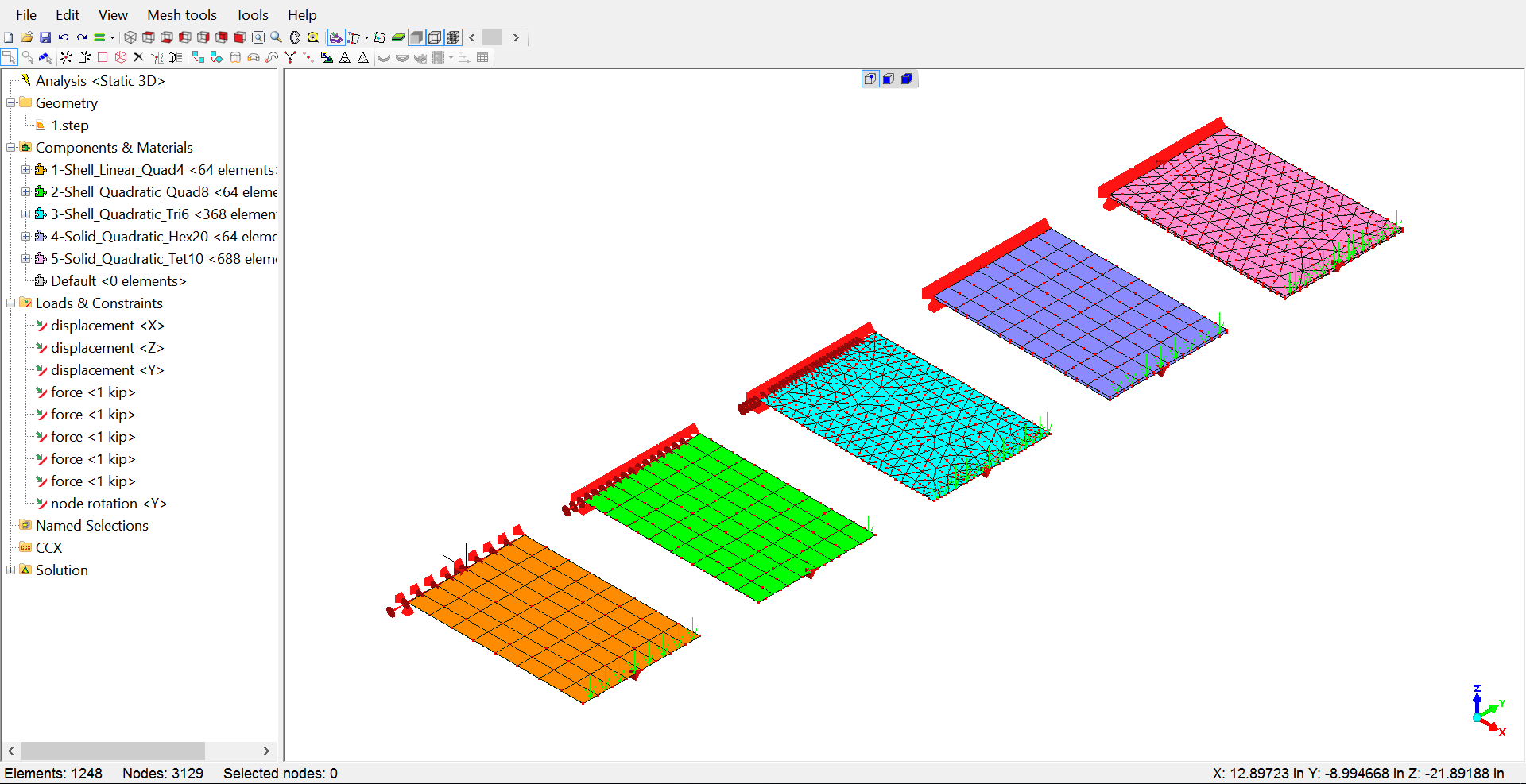Select Named Selections tree item
Viewport: 1526px width, 784px height.
92,525
